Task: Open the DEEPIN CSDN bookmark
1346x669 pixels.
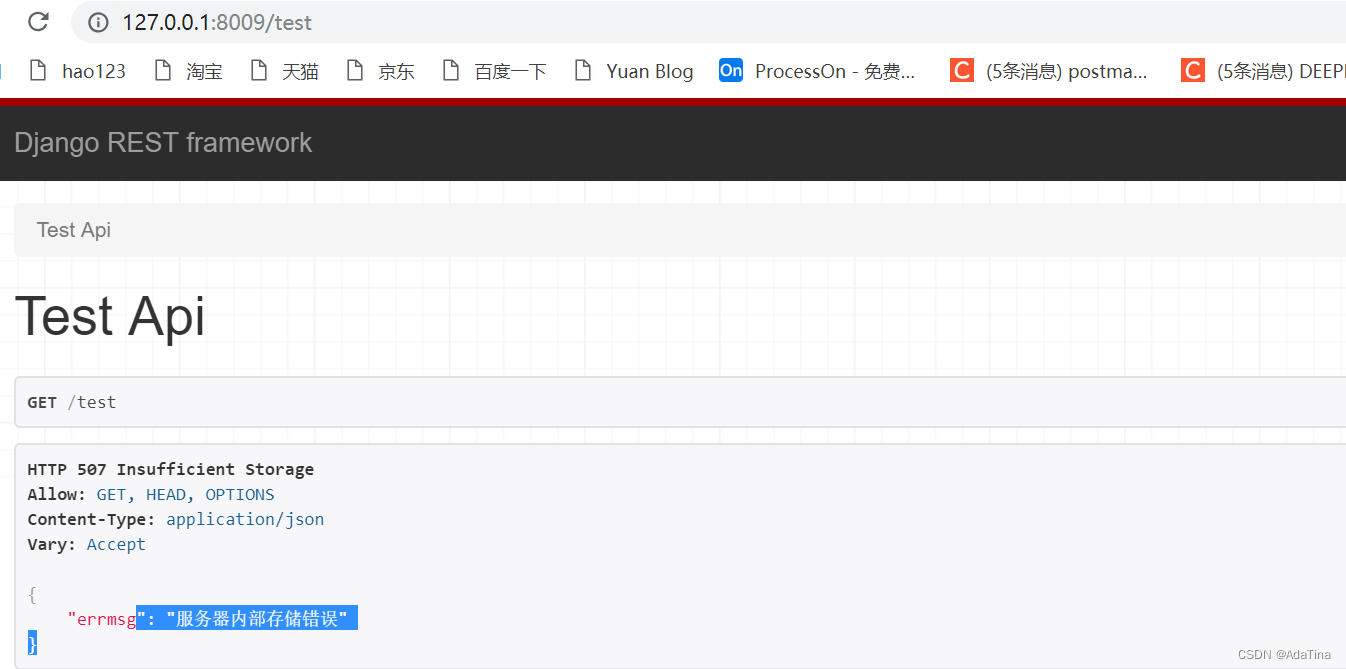Action: coord(1263,71)
